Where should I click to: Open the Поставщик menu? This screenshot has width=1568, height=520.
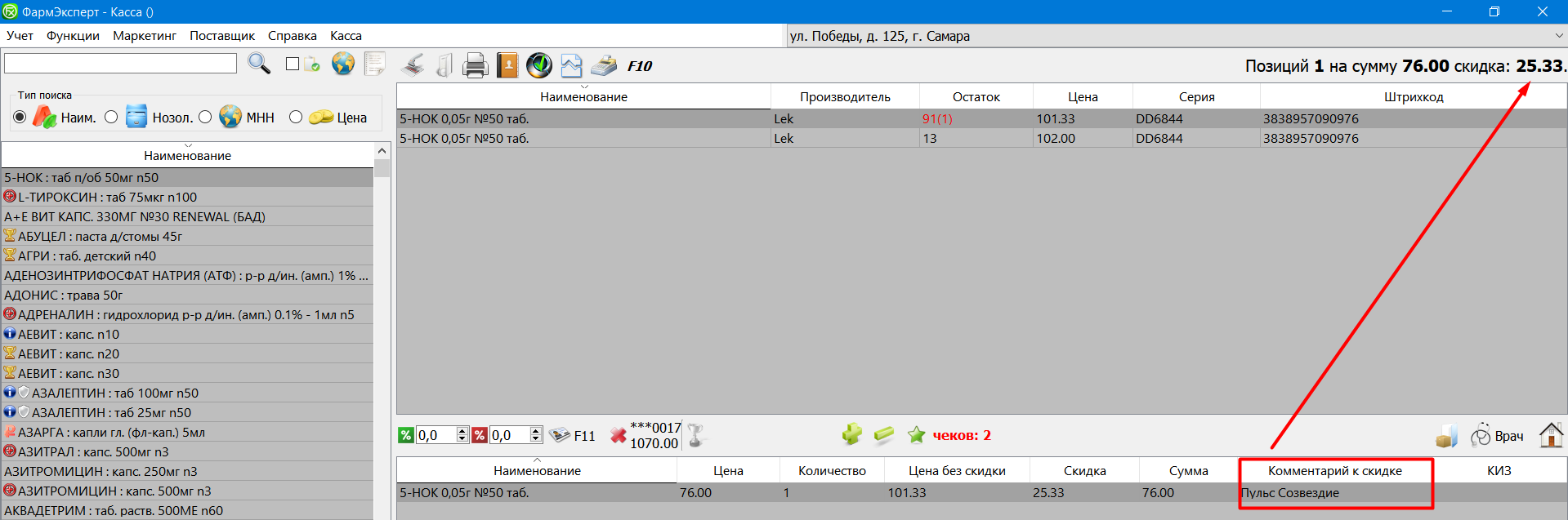[x=222, y=36]
